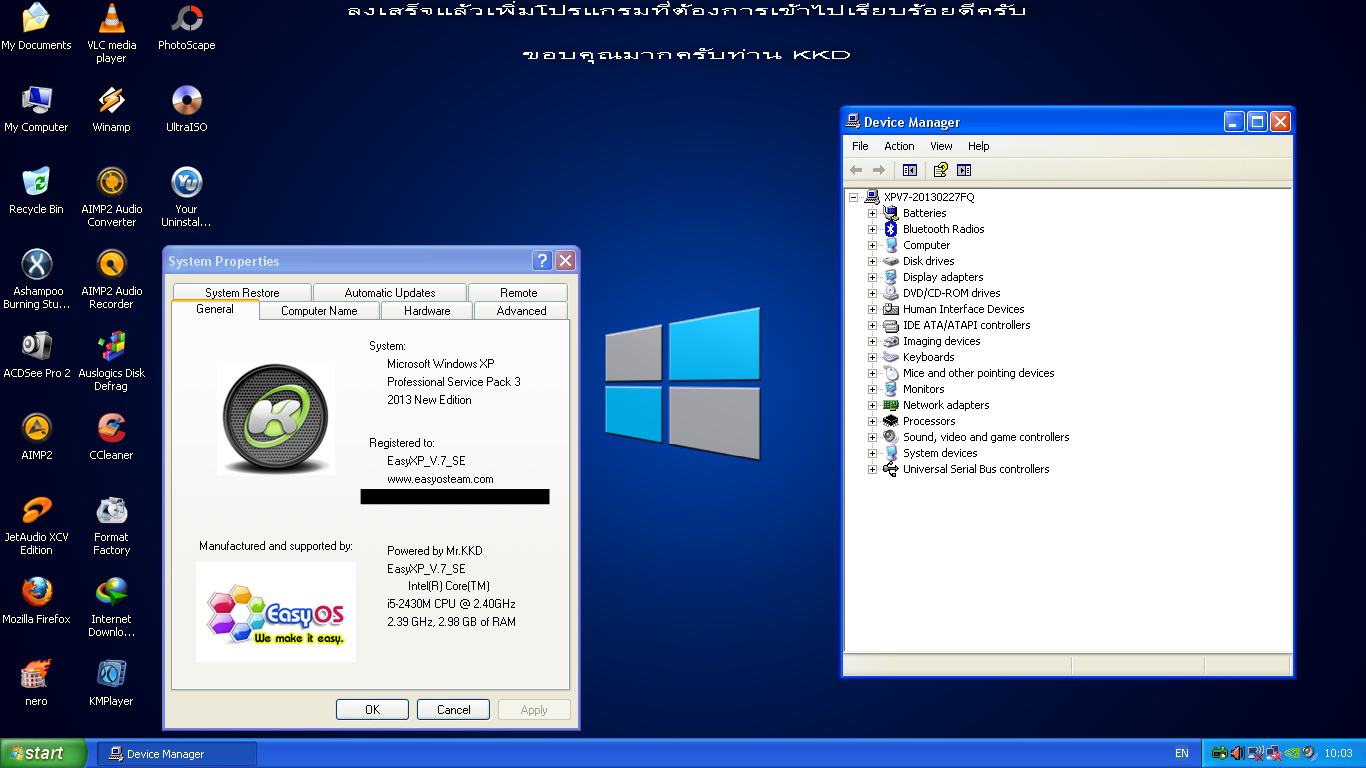Switch to the Remote tab

(x=518, y=293)
